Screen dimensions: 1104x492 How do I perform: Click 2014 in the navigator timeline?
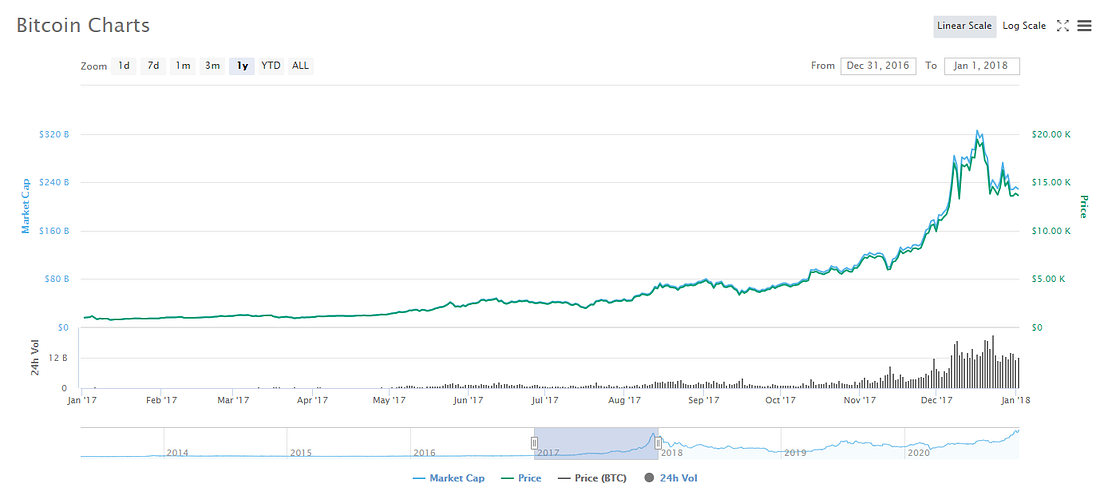click(x=177, y=452)
